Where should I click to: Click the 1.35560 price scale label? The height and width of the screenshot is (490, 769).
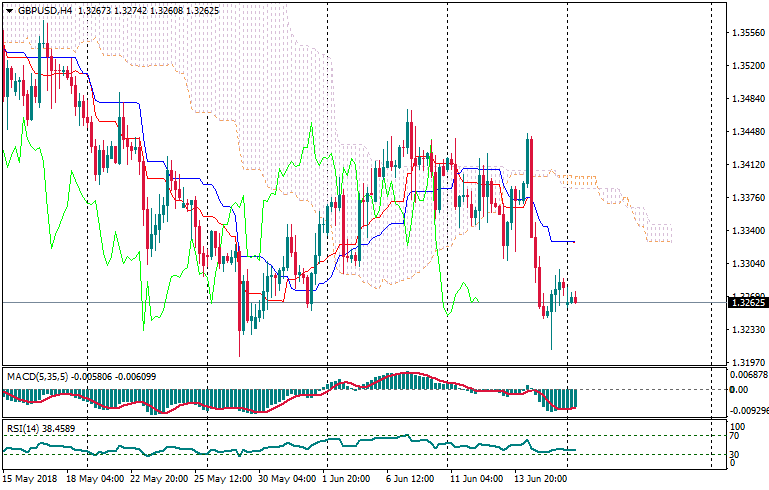point(745,33)
